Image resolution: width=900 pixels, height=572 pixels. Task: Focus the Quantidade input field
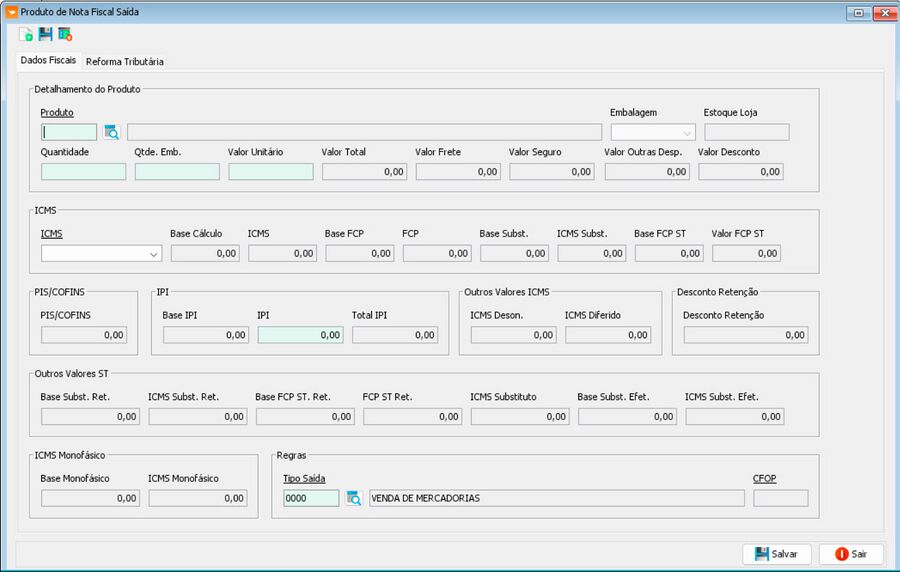(x=83, y=172)
